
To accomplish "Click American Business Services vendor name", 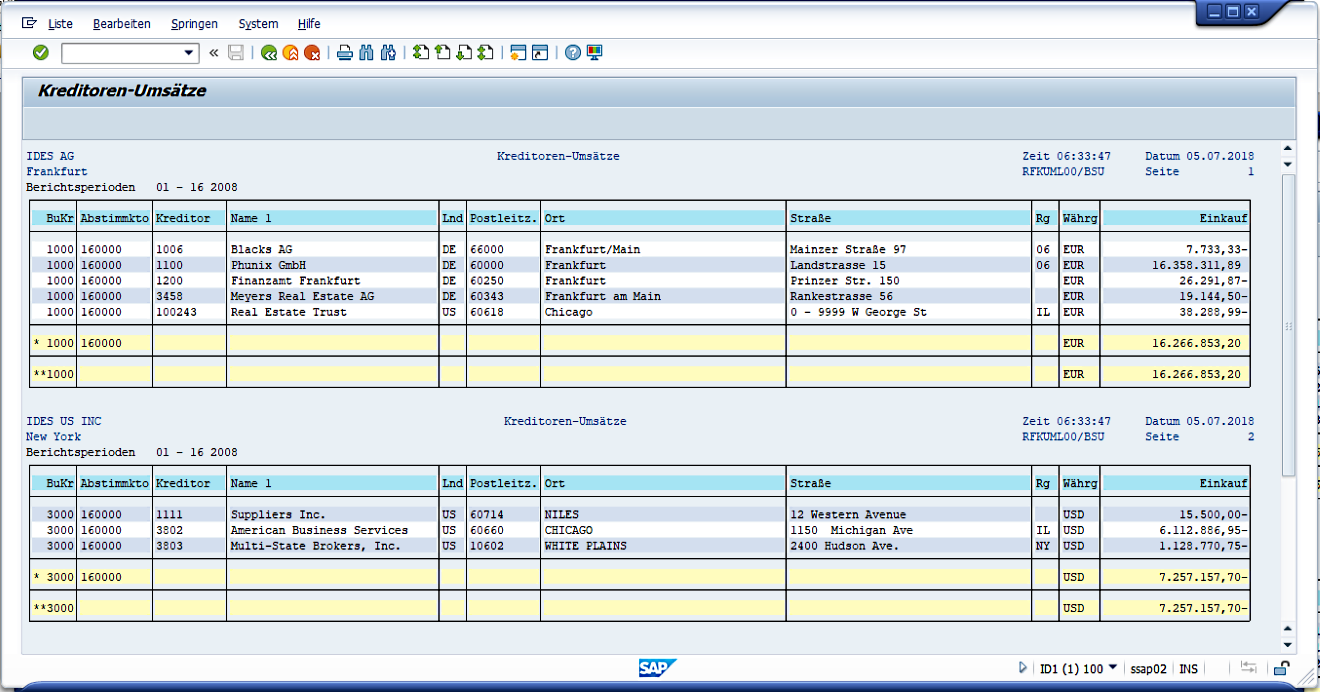I will 319,530.
